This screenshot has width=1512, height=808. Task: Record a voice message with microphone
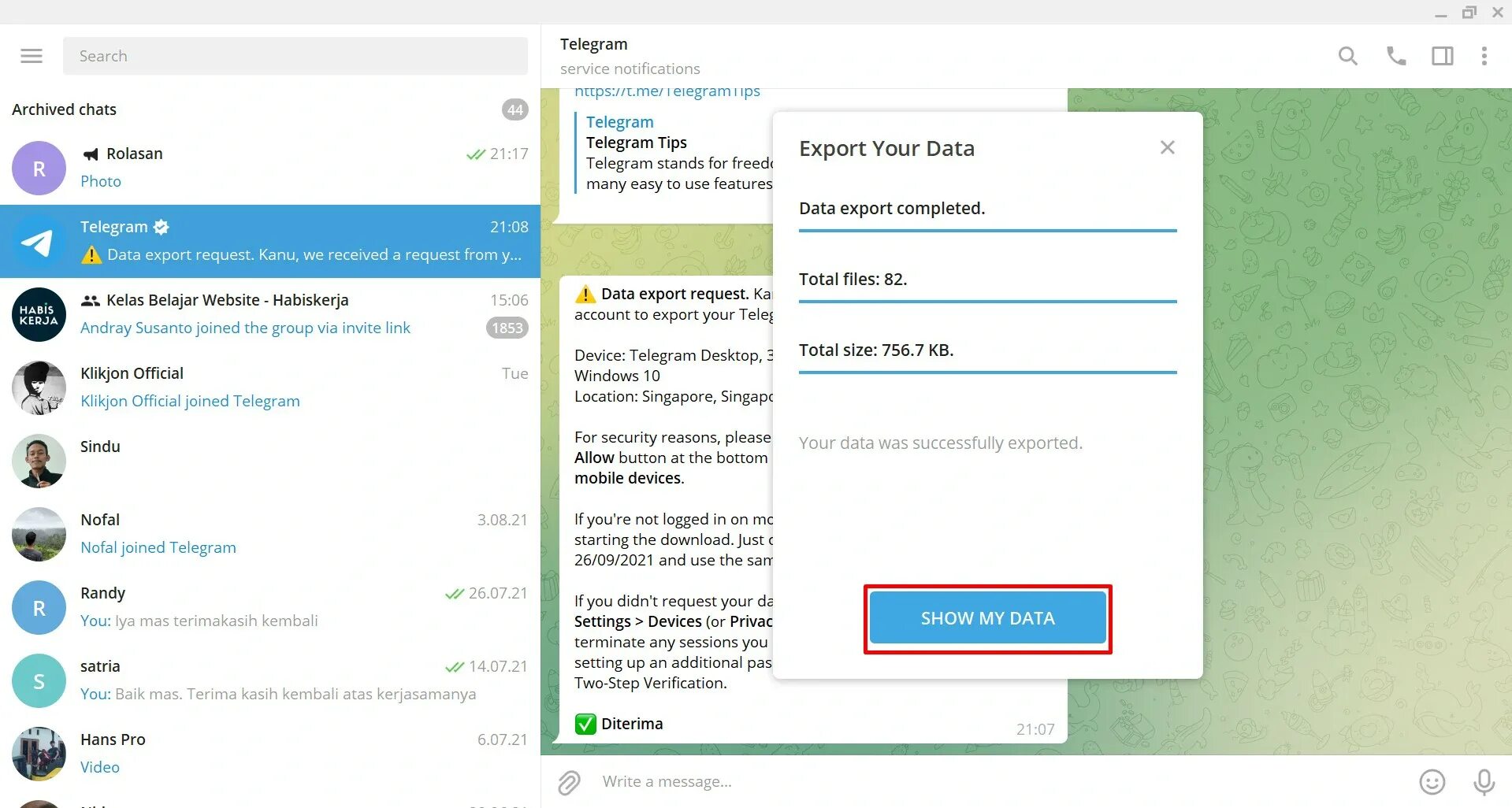point(1484,782)
